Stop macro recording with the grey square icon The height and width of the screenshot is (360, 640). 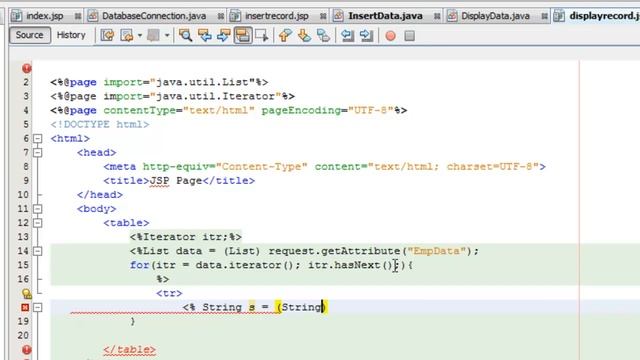point(409,36)
